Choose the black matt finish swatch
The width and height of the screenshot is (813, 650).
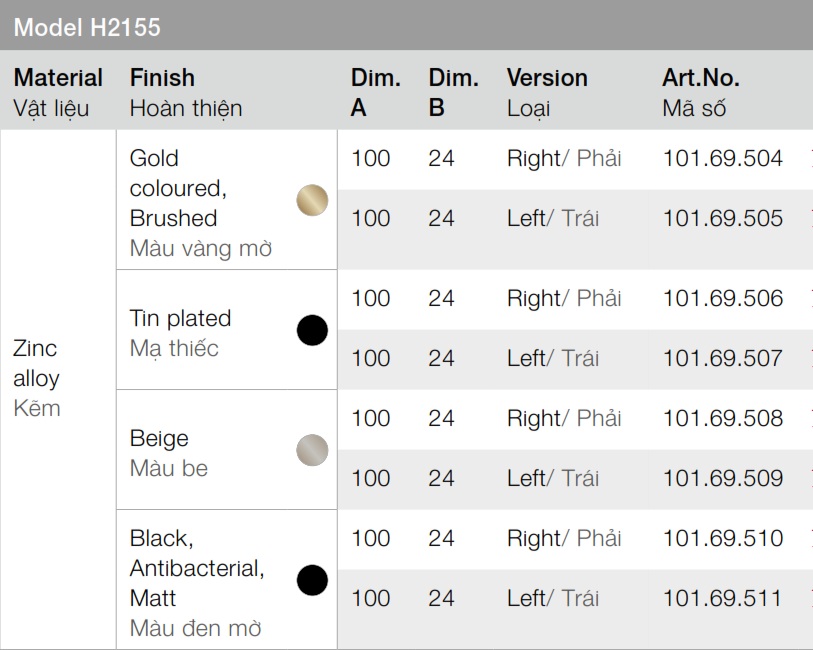pos(312,580)
